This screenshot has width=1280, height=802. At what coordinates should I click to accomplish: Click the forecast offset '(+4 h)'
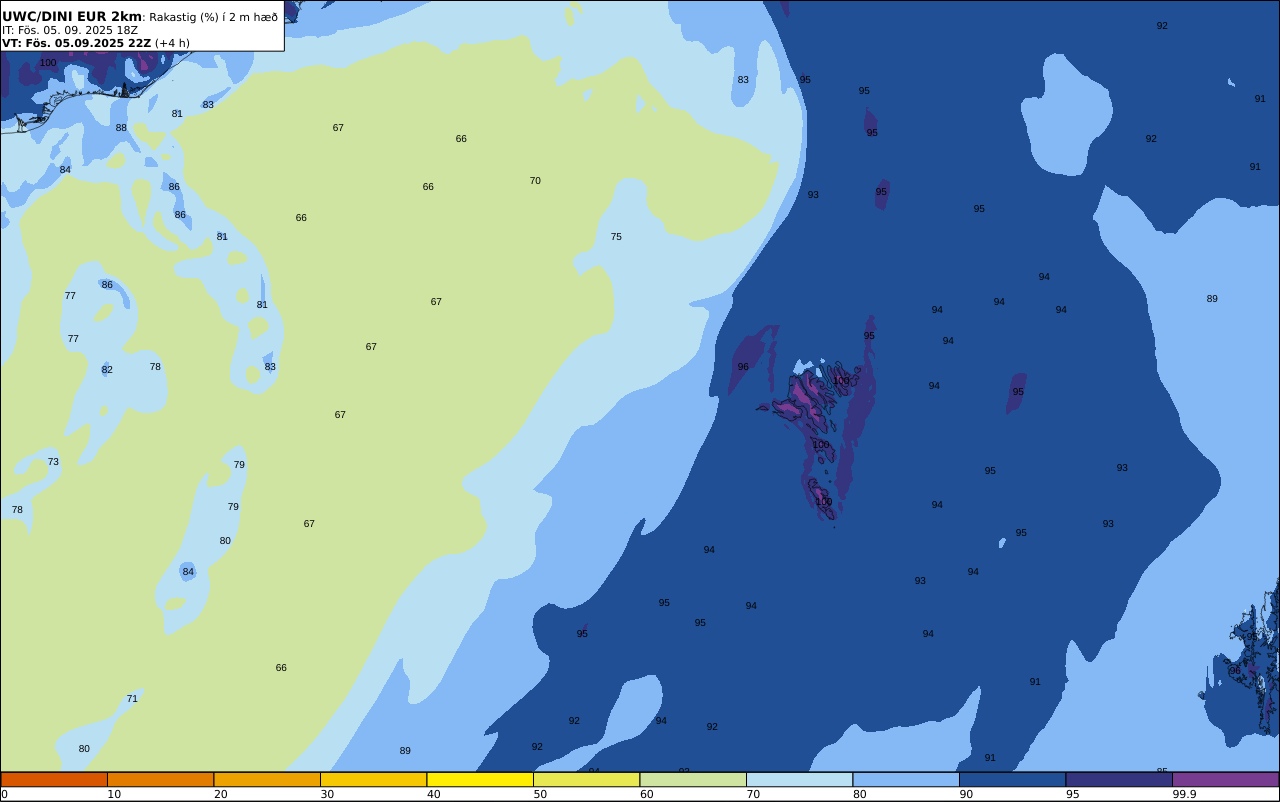point(172,43)
